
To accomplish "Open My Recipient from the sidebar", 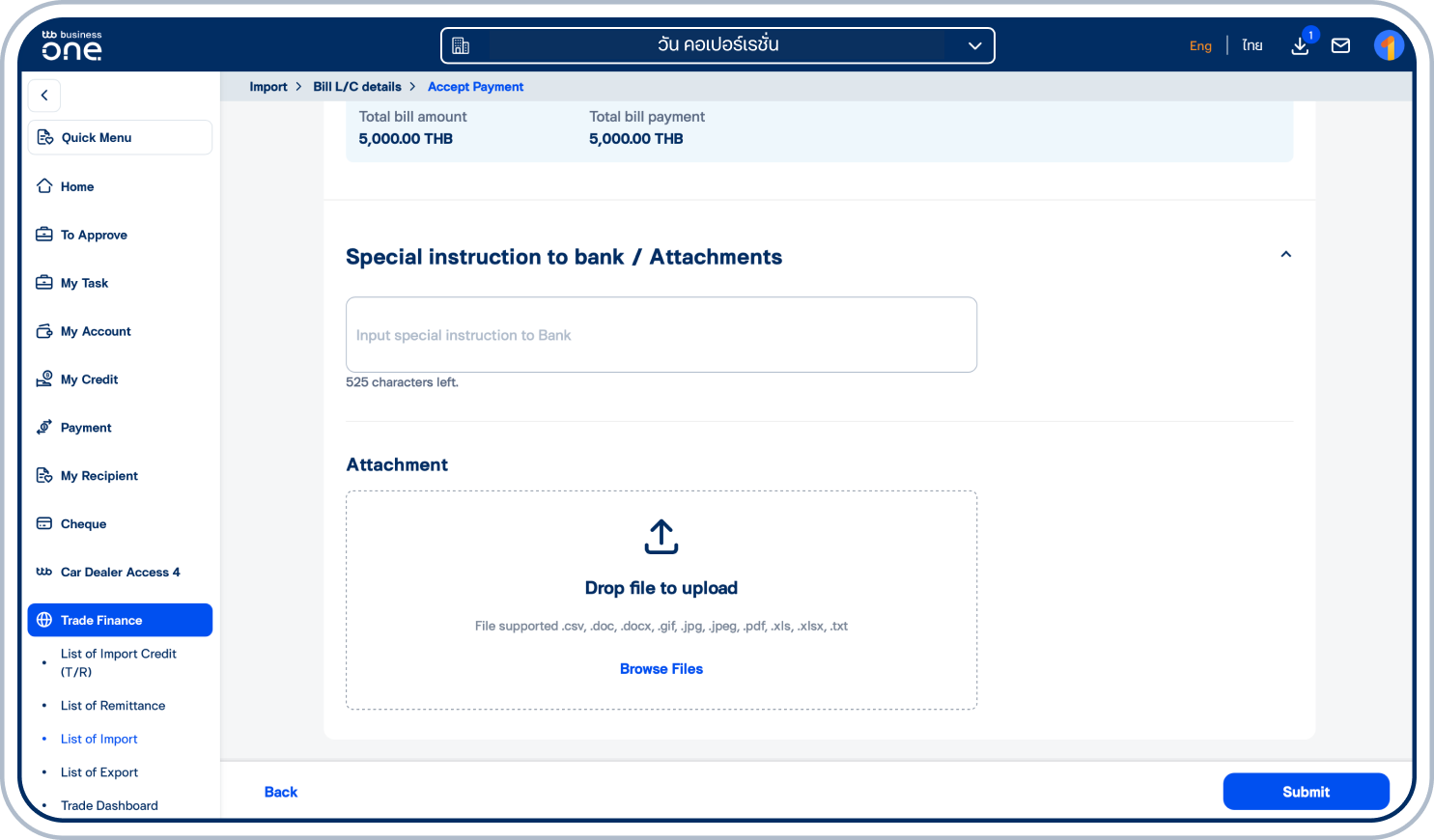I will click(x=44, y=475).
